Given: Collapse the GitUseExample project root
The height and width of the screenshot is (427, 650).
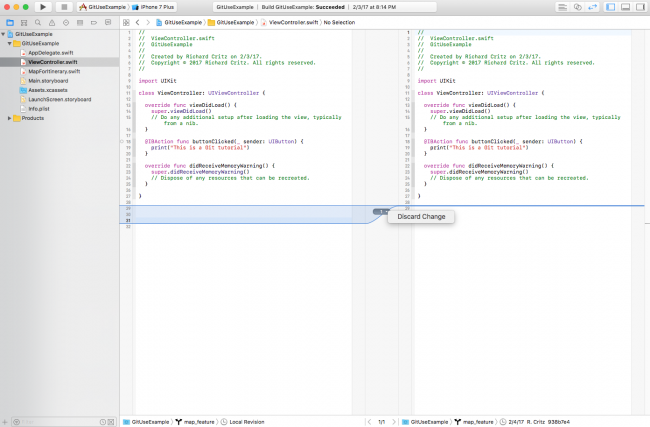Looking at the screenshot, I should coord(3,34).
